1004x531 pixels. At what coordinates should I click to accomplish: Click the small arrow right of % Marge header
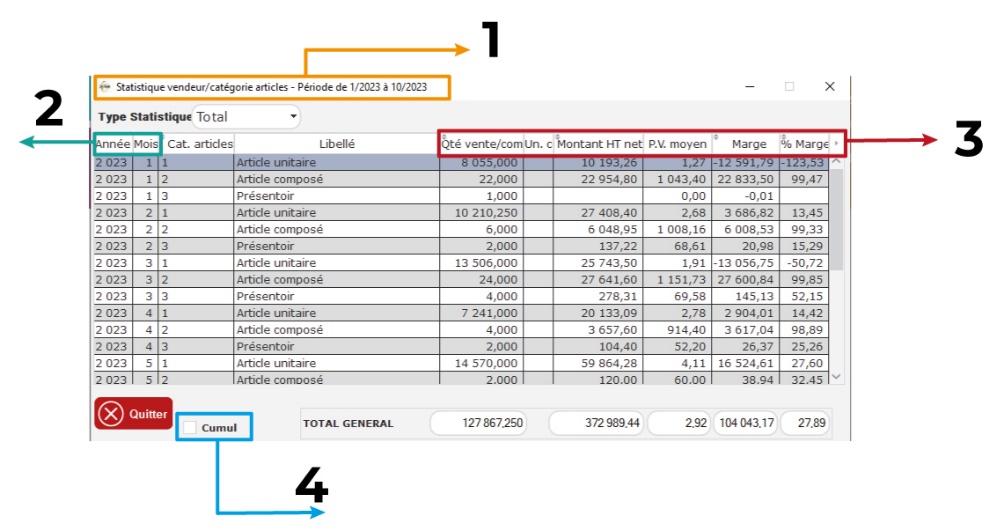[836, 143]
